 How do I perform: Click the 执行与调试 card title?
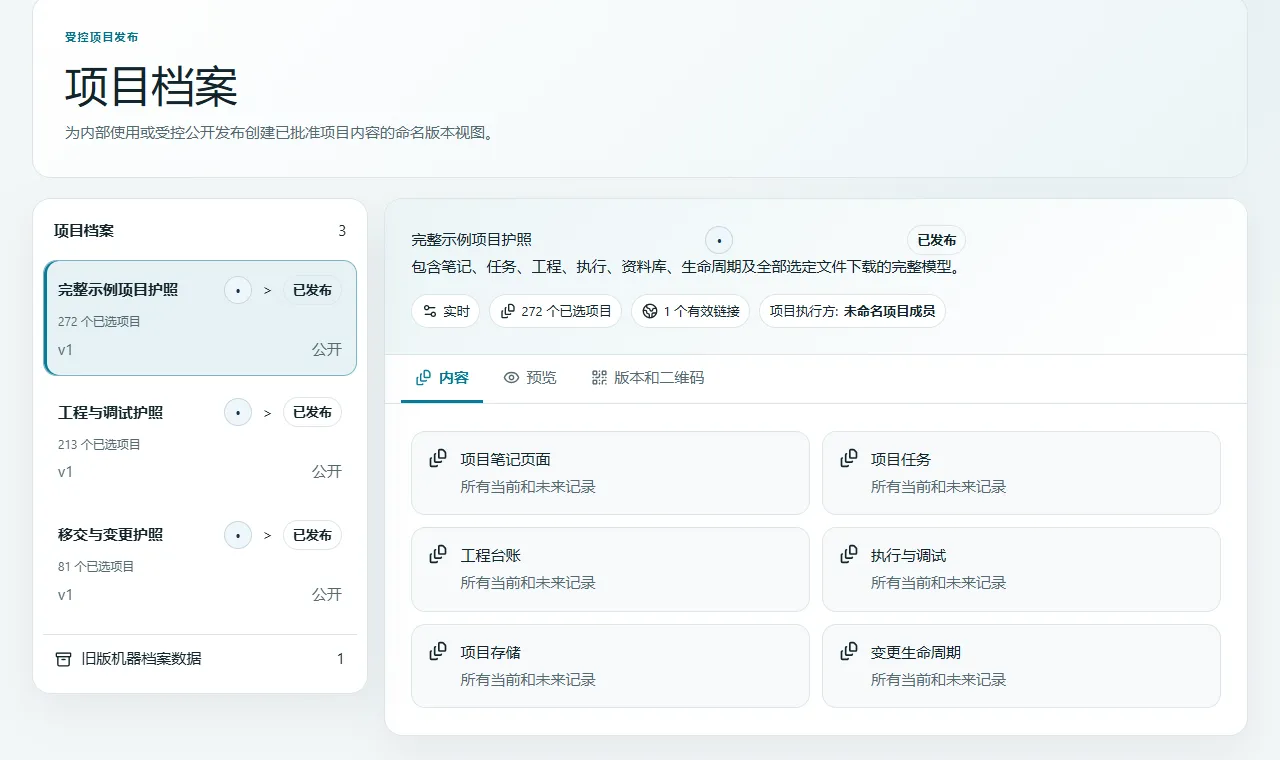908,555
